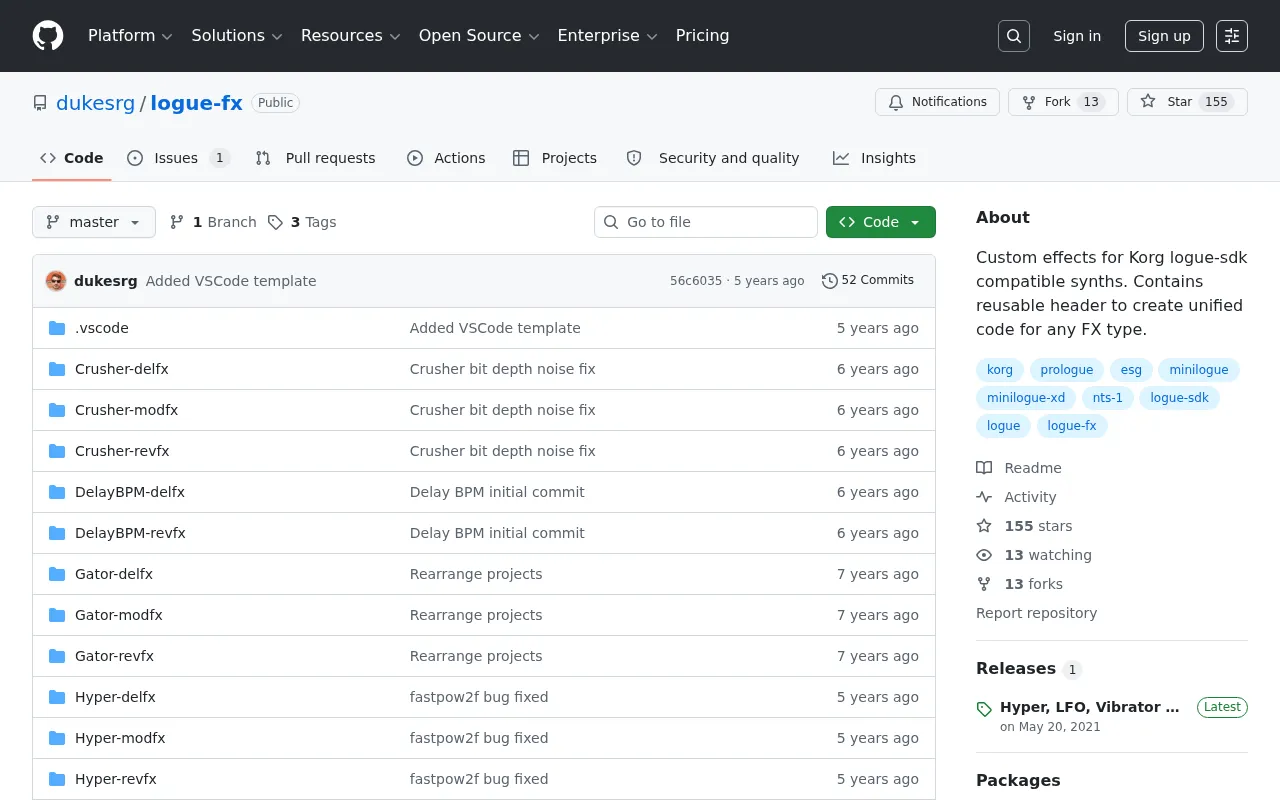
Task: Click the stars icon in About
Action: (x=984, y=526)
